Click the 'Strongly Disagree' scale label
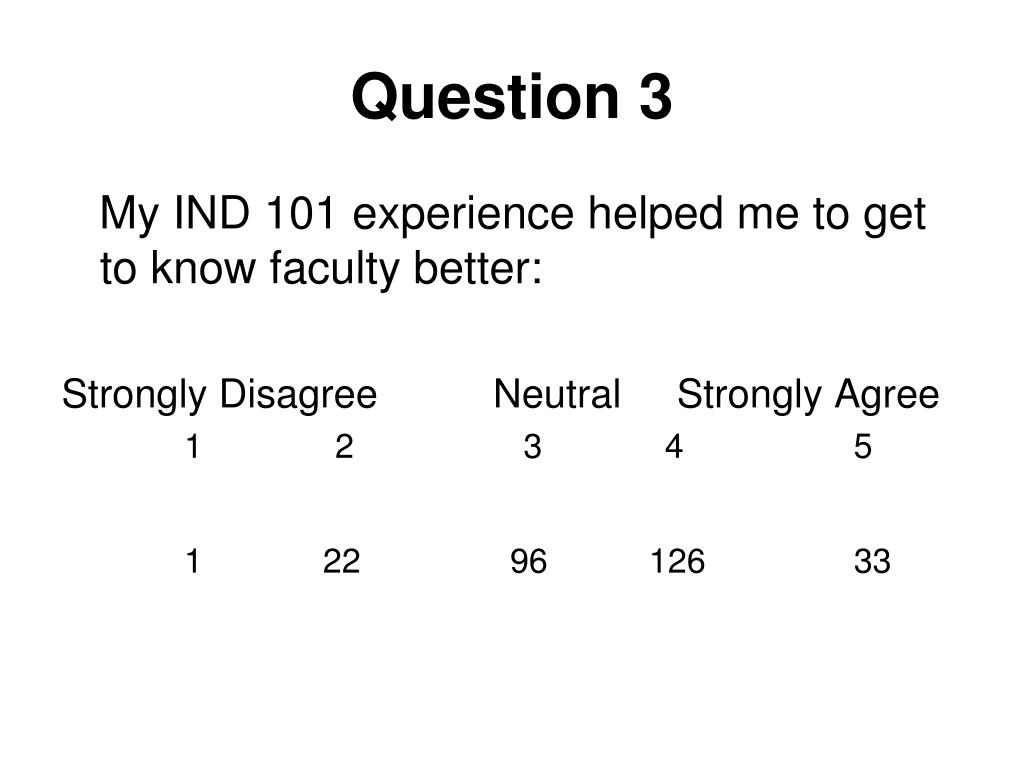The image size is (1024, 768). point(219,395)
